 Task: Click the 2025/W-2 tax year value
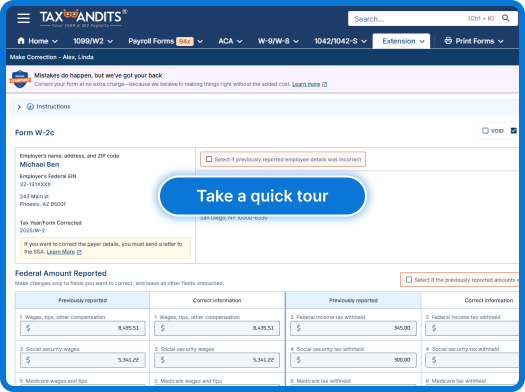point(32,230)
